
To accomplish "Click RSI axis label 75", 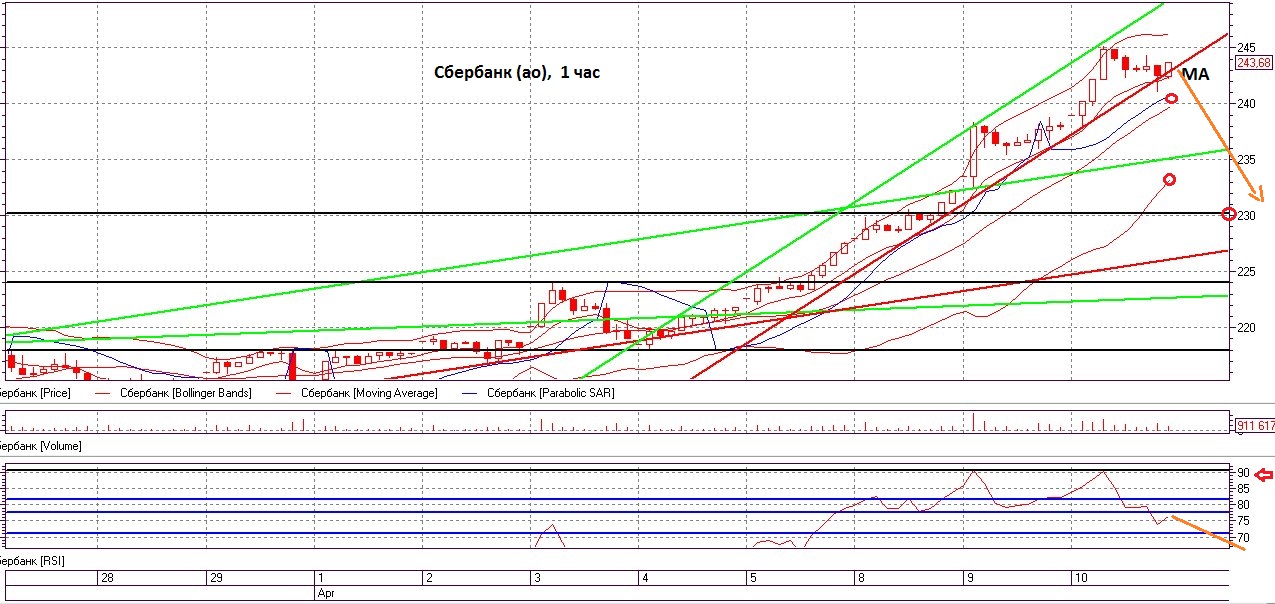I will pyautogui.click(x=1243, y=521).
